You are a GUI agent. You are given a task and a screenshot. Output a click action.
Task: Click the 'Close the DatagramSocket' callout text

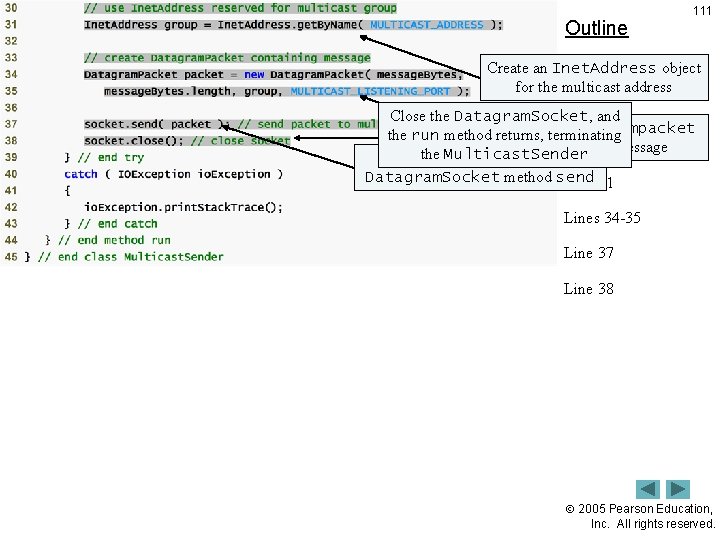click(x=505, y=135)
